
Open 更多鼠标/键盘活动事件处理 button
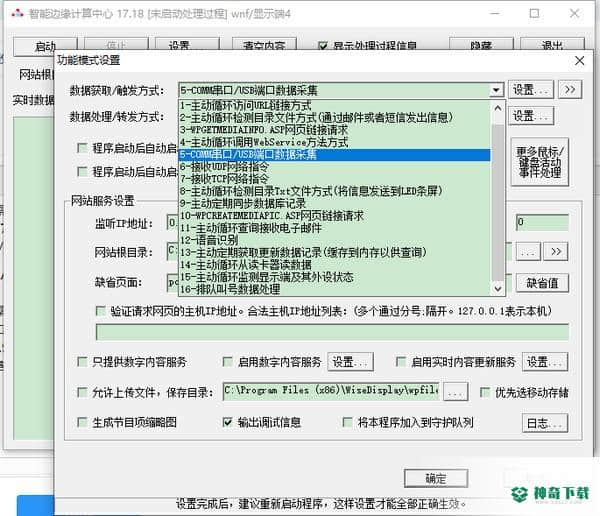tap(540, 162)
